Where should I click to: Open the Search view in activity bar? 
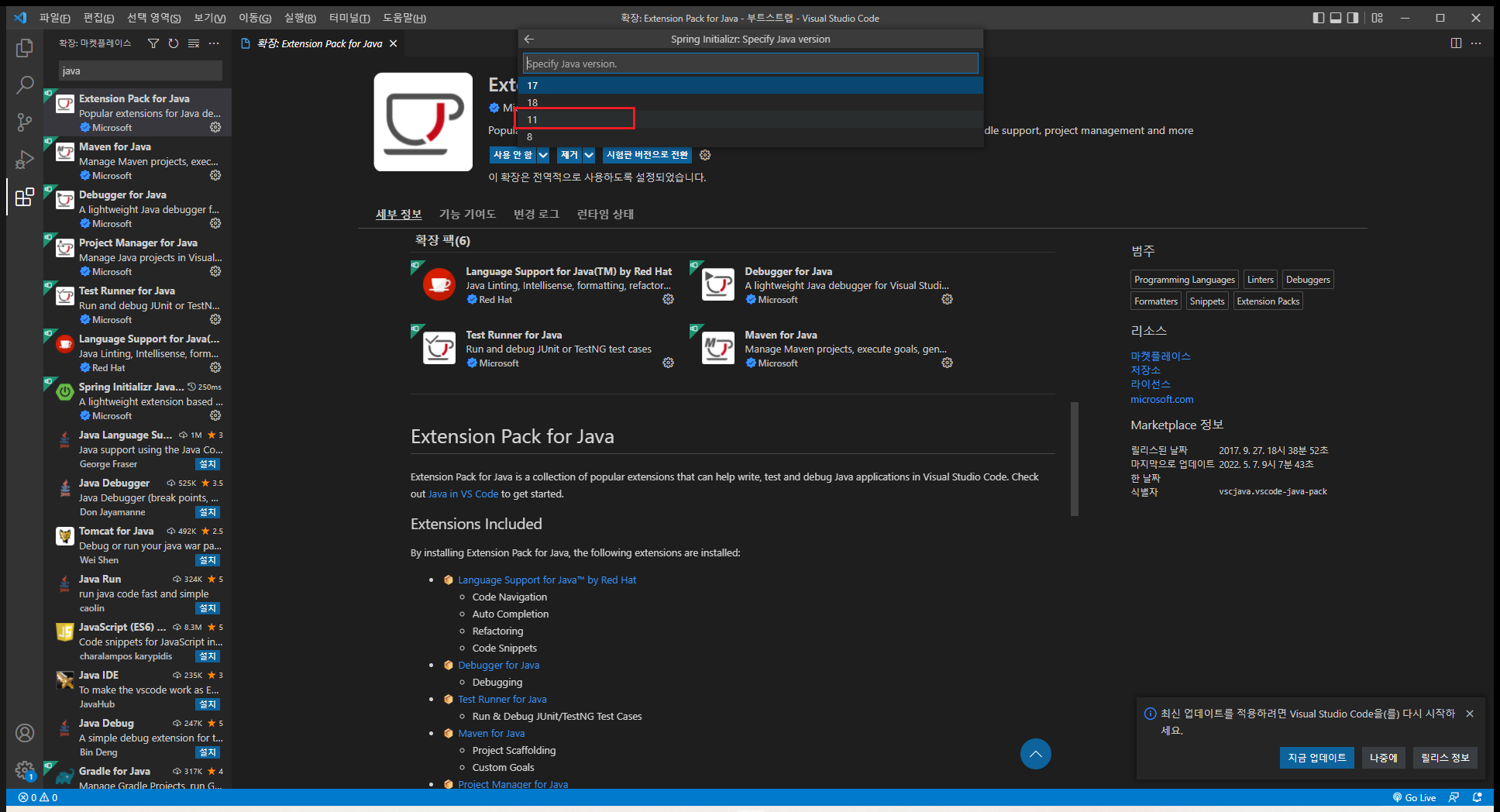[25, 84]
